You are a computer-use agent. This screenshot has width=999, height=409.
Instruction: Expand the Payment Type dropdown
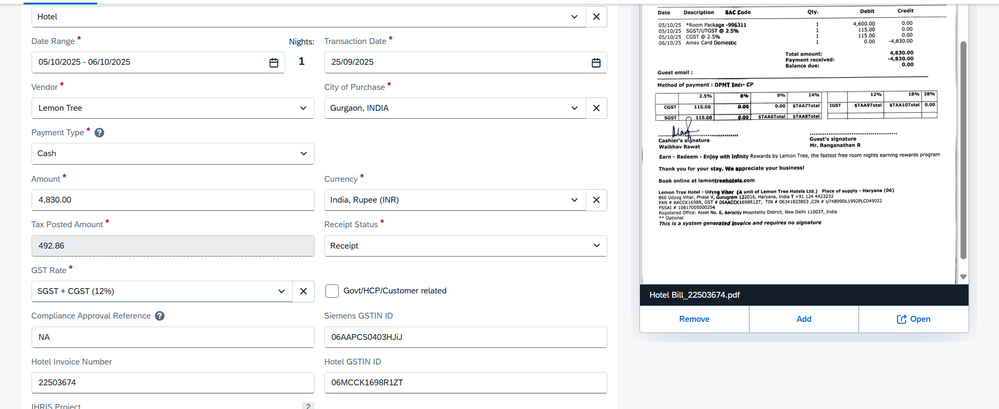click(303, 154)
